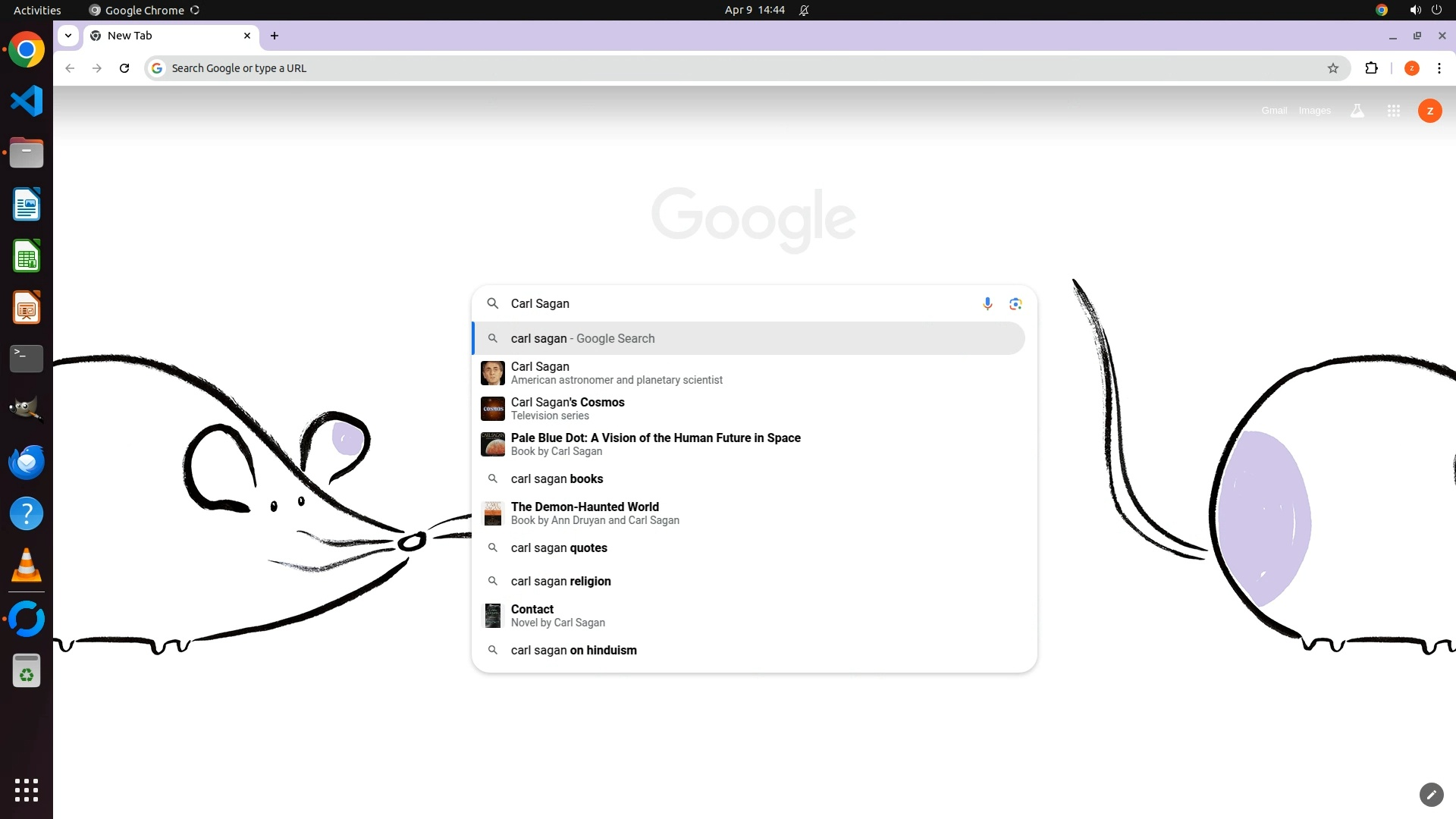This screenshot has width=1456, height=819.
Task: Toggle the do-not-disturb notification bell
Action: [x=804, y=10]
